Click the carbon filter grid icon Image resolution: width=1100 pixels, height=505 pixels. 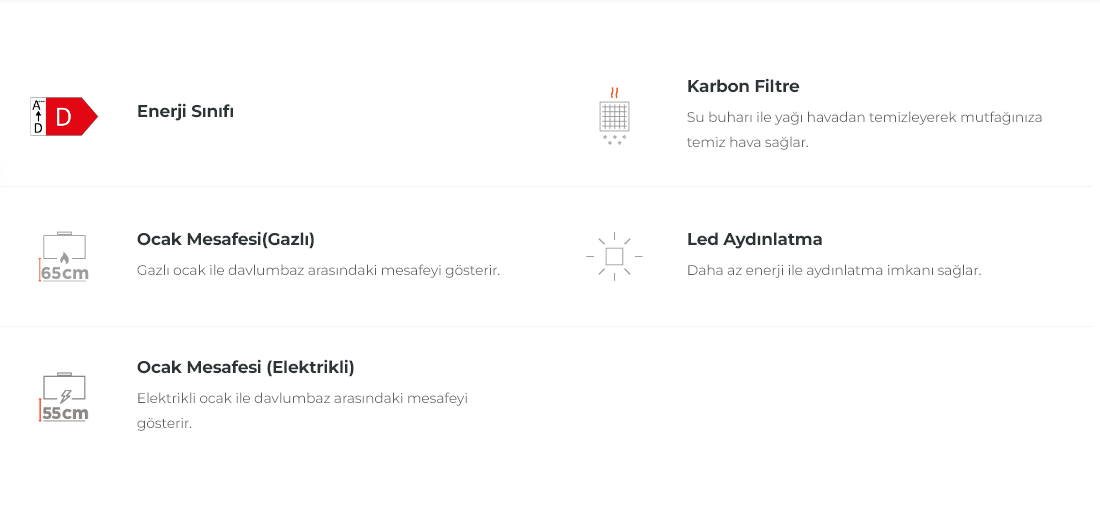pyautogui.click(x=614, y=116)
